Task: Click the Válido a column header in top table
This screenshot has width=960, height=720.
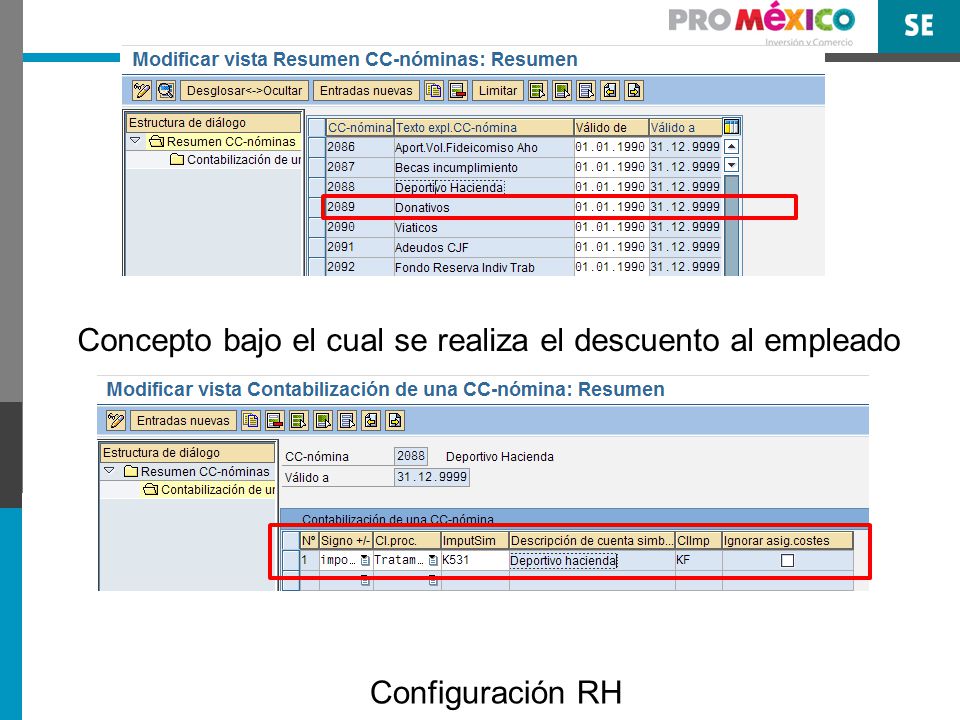Action: pos(685,127)
